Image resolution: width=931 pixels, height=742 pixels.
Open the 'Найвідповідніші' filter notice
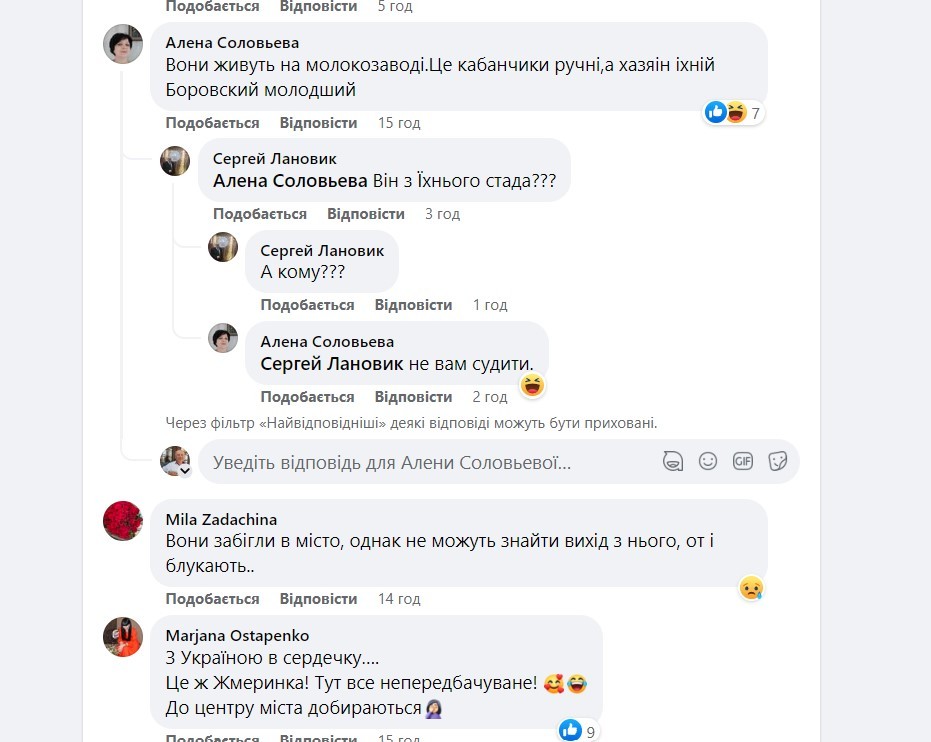point(411,423)
